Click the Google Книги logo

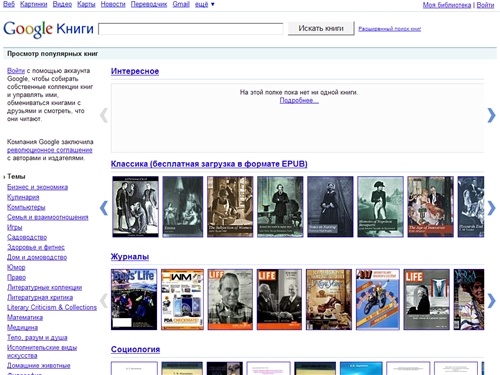48,29
